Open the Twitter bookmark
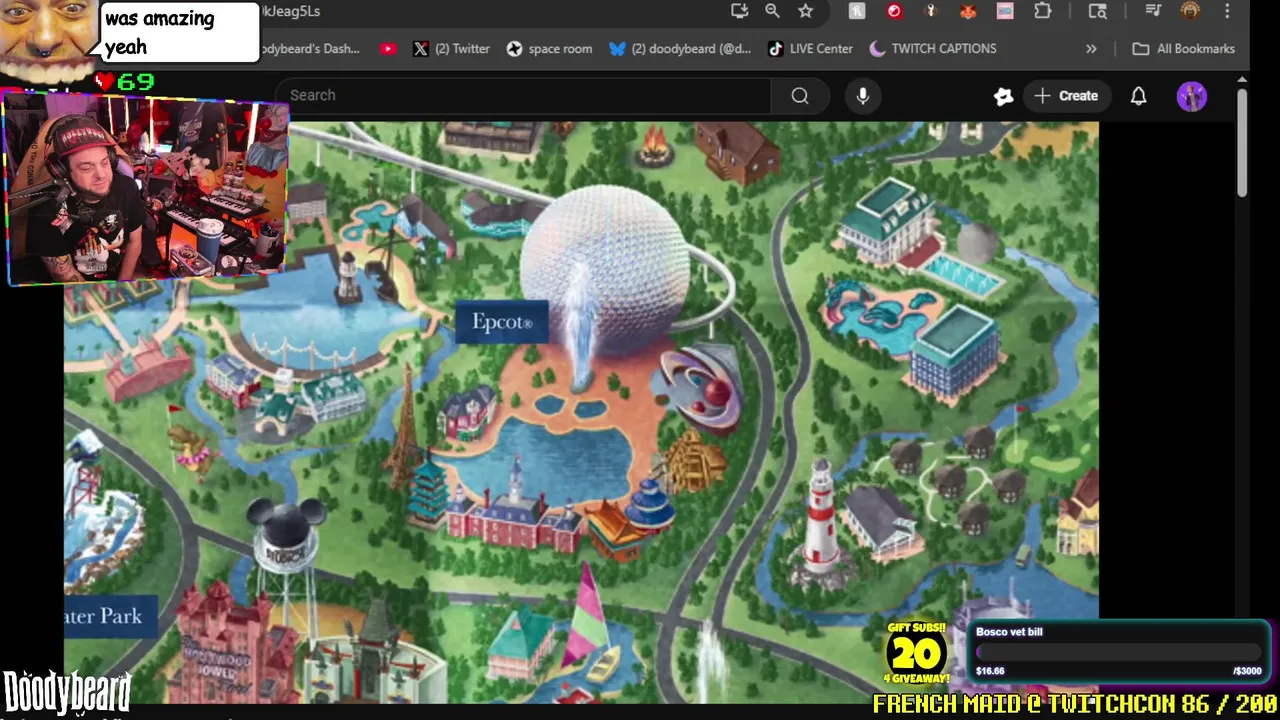 point(451,48)
